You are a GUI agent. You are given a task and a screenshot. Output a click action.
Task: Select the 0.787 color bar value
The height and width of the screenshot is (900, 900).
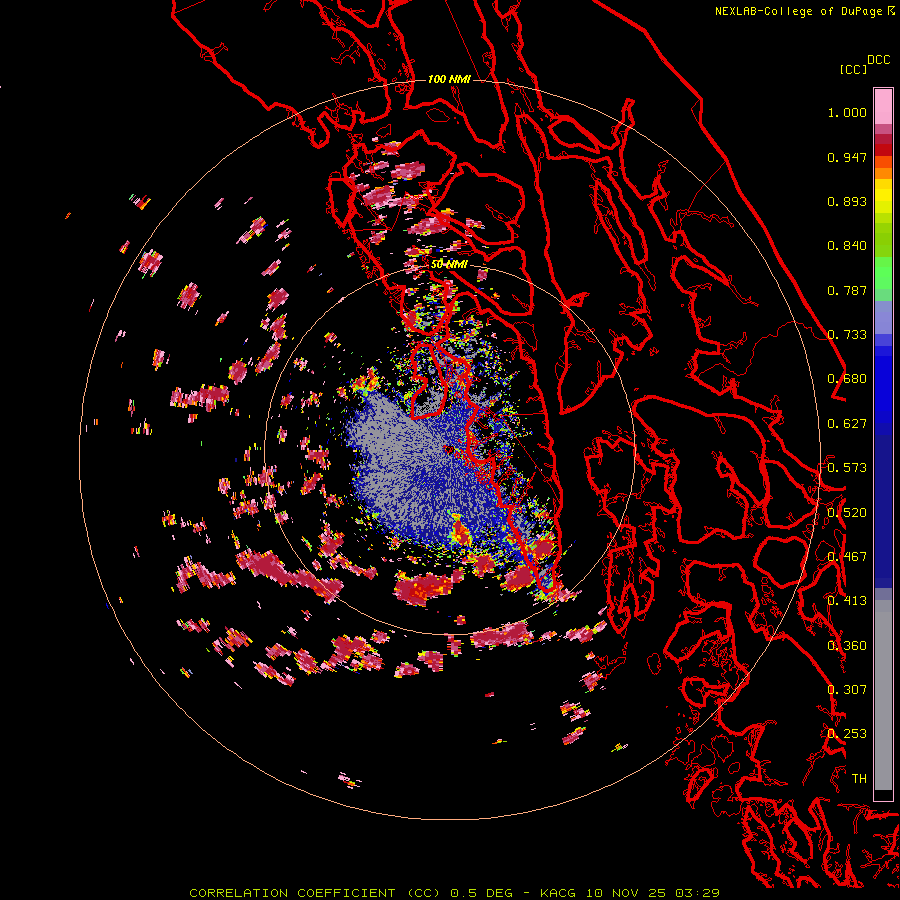(847, 290)
